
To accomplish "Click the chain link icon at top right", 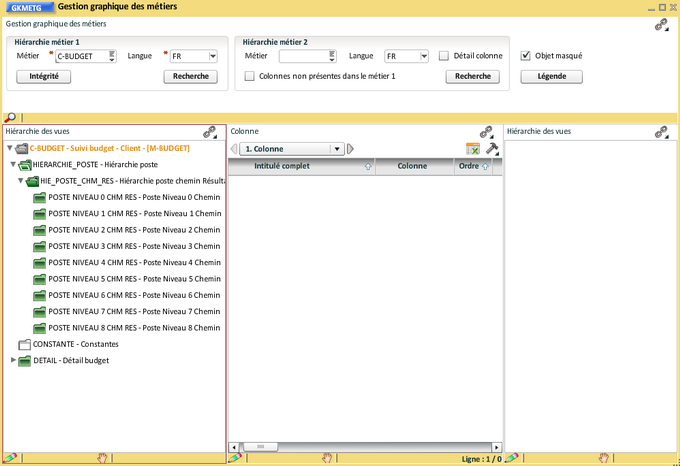I will click(x=661, y=25).
